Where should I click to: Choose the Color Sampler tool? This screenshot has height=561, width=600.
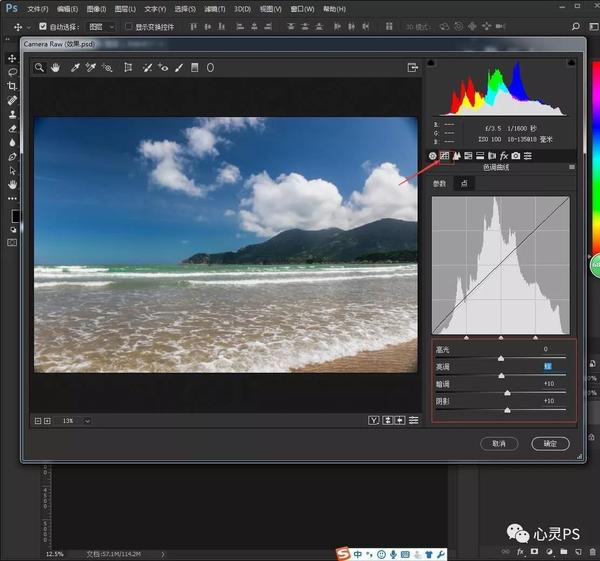[x=91, y=68]
